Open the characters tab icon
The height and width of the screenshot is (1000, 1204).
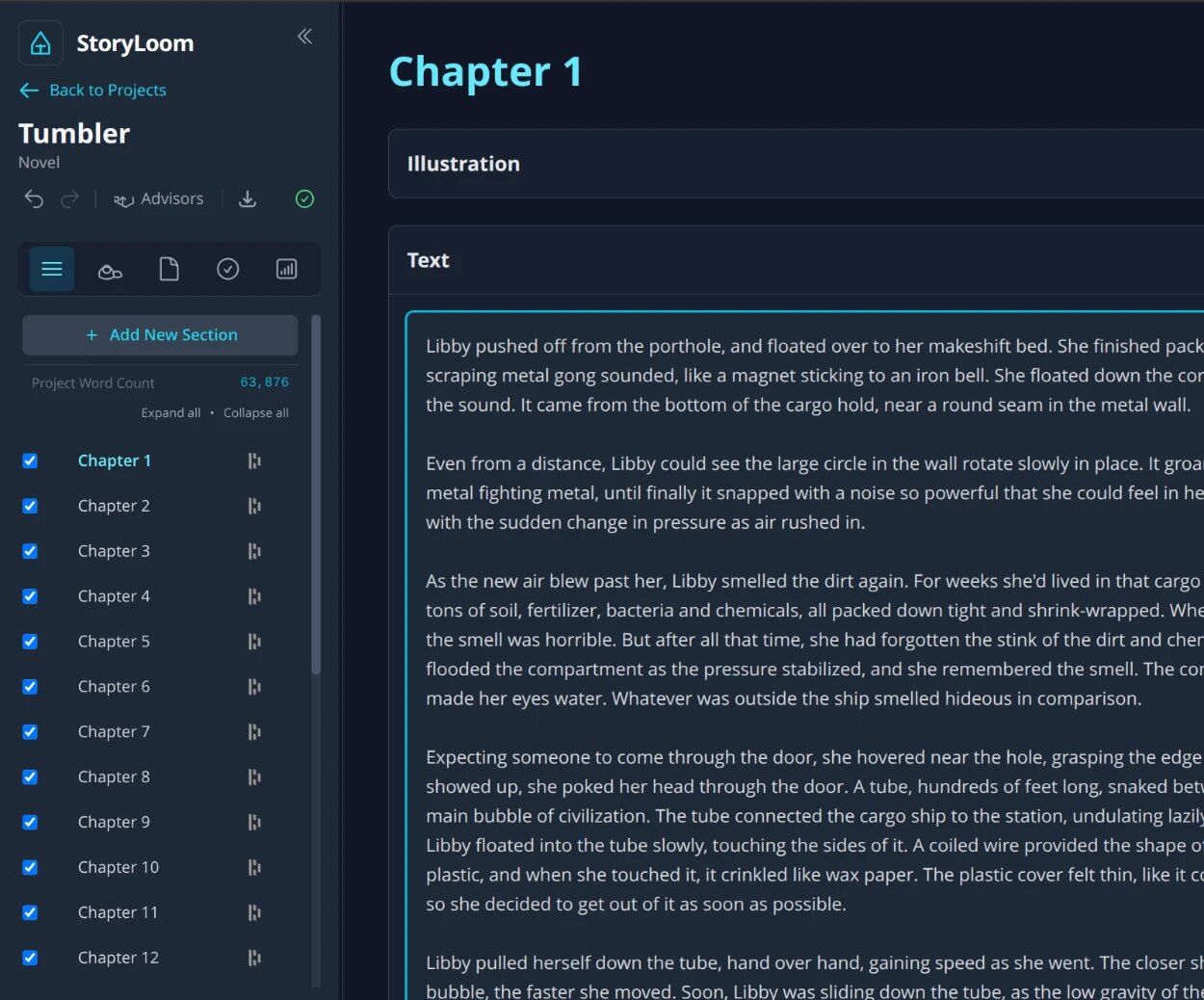click(x=110, y=270)
